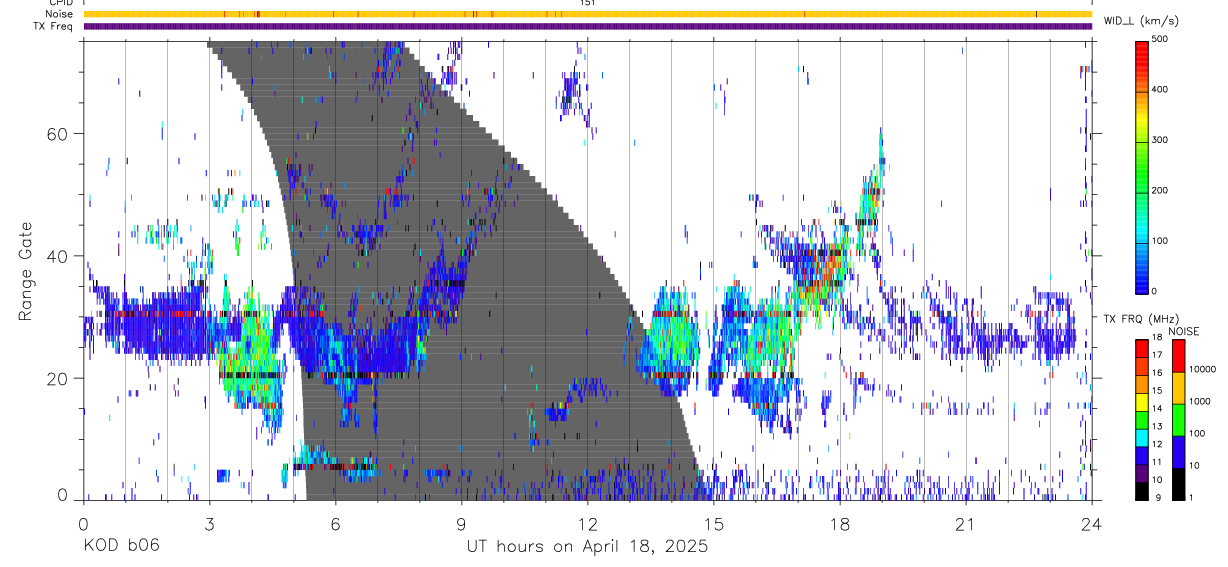The width and height of the screenshot is (1228, 567).
Task: Click x-axis tick label '21'
Action: (966, 523)
